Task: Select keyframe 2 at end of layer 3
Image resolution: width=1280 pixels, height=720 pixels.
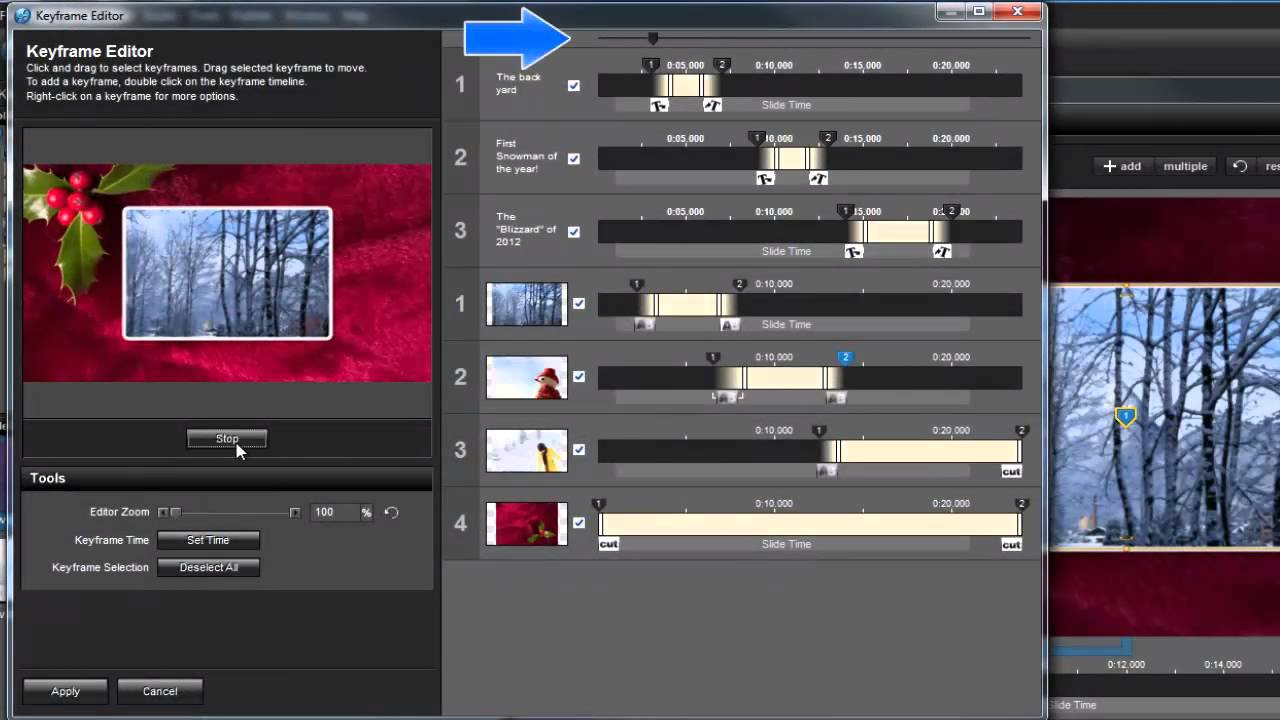Action: [x=1021, y=431]
